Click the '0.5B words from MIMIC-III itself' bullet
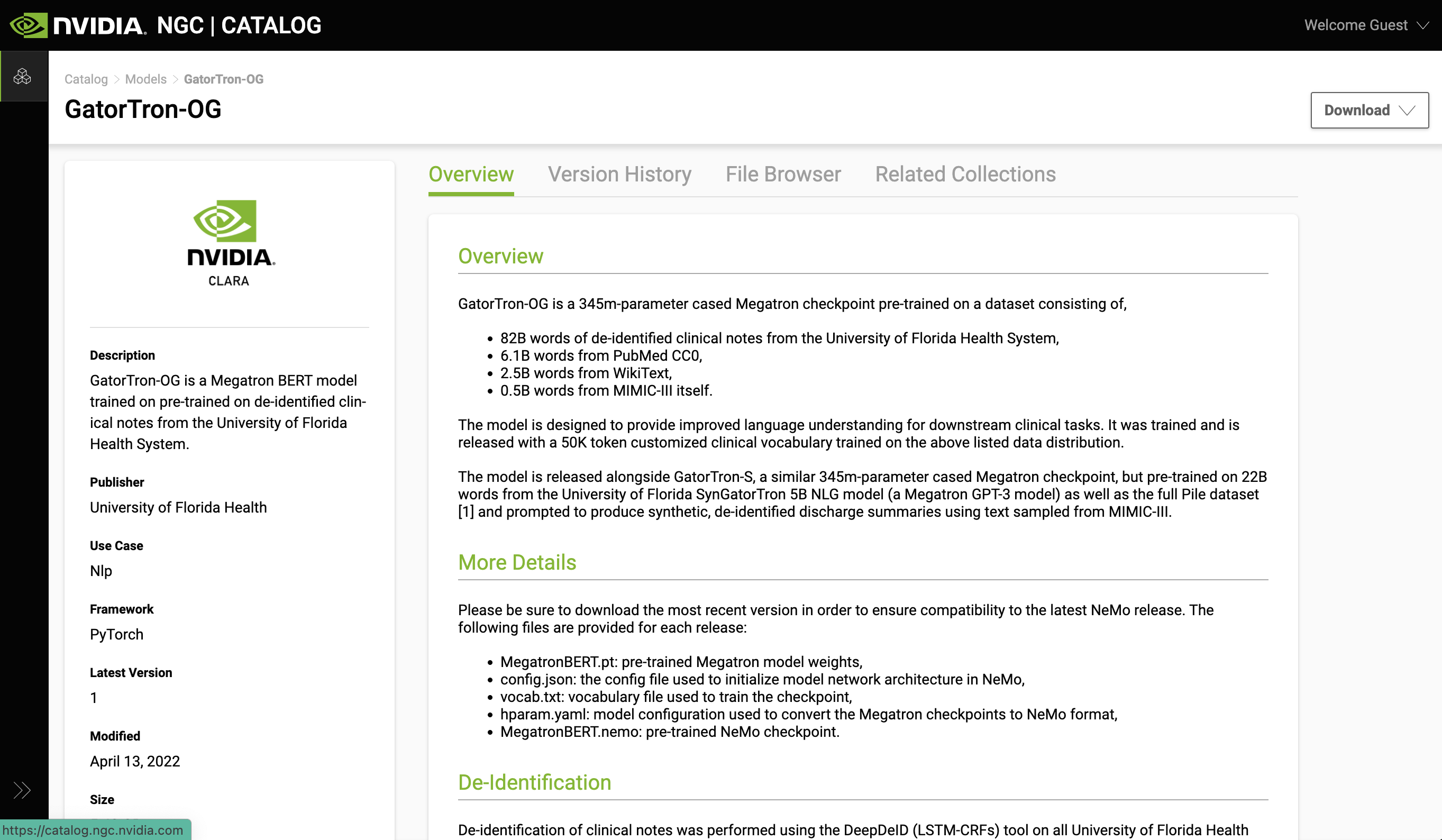 (x=607, y=391)
